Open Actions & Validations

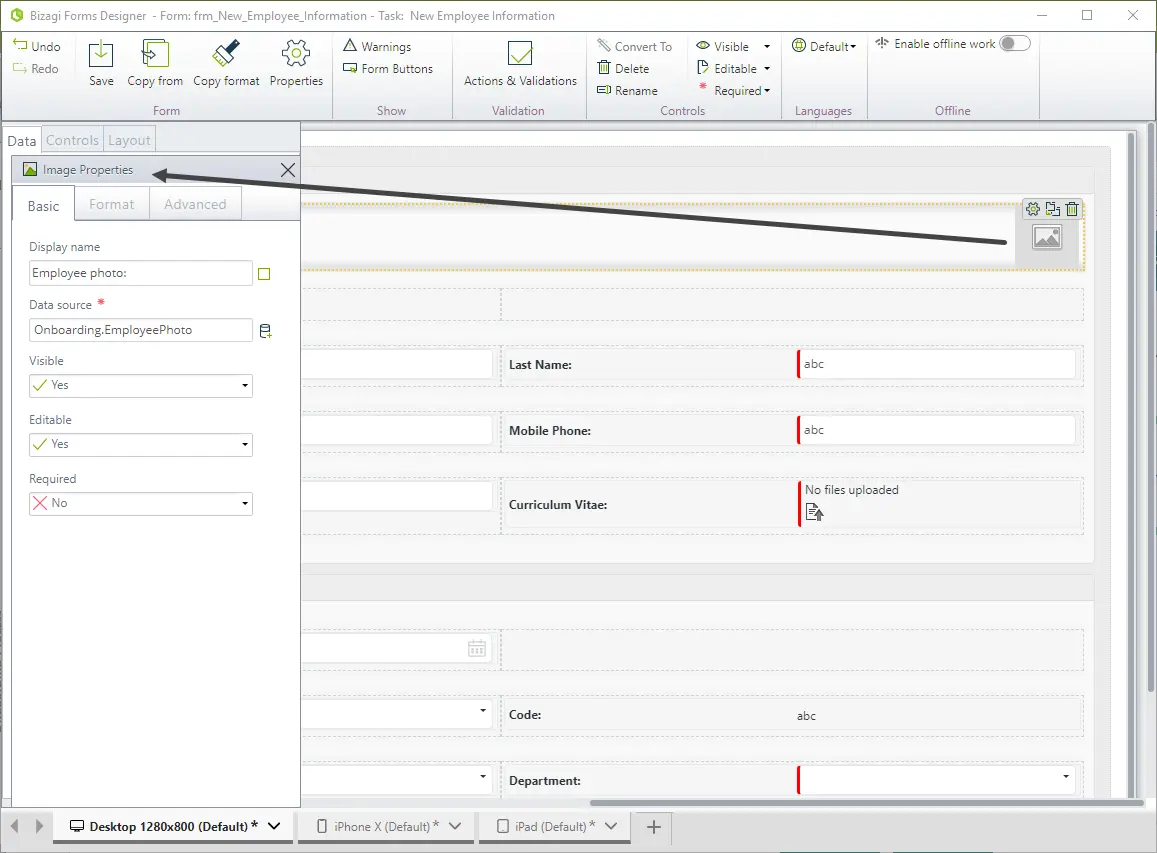520,63
